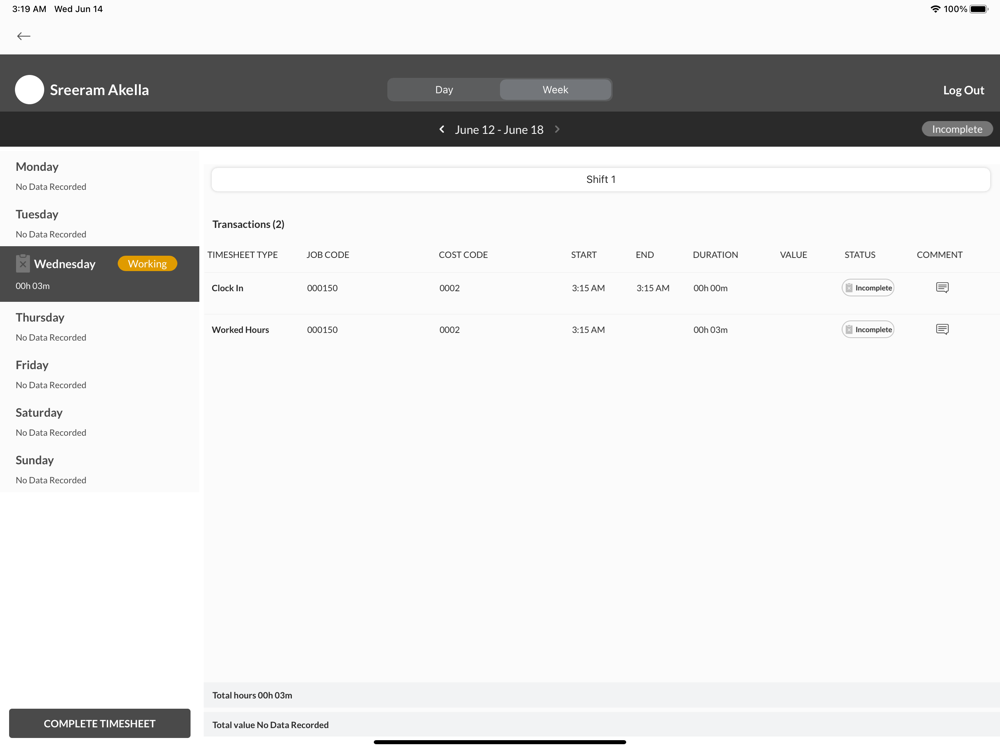
Task: Click the orange Working badge on Wednesday
Action: point(147,263)
